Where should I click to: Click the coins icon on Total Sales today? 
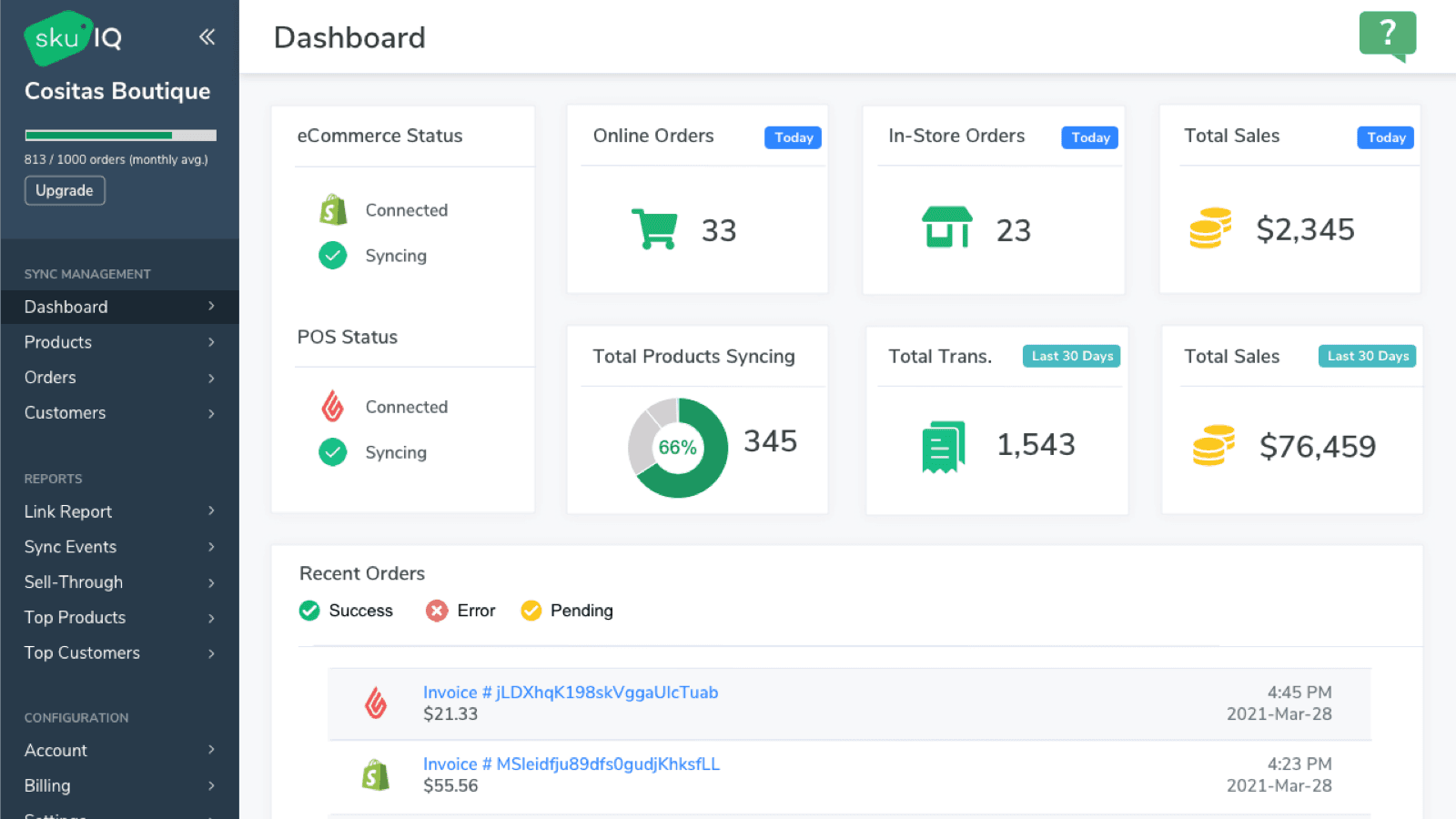coord(1209,228)
